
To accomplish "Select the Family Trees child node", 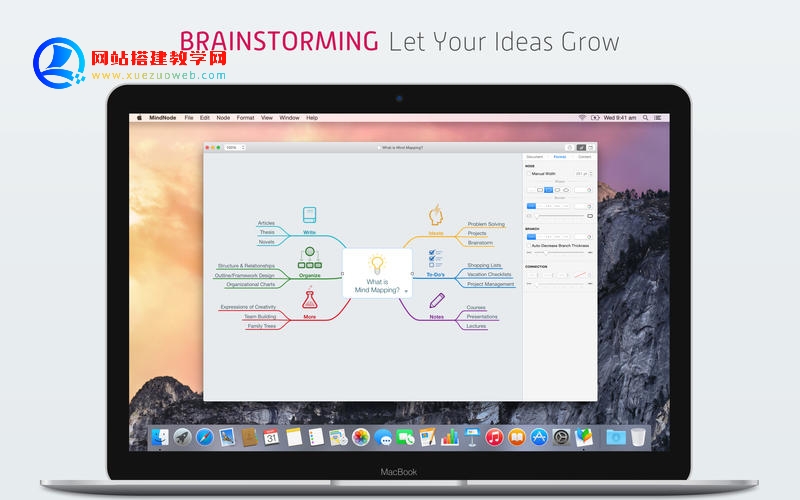I will point(261,326).
